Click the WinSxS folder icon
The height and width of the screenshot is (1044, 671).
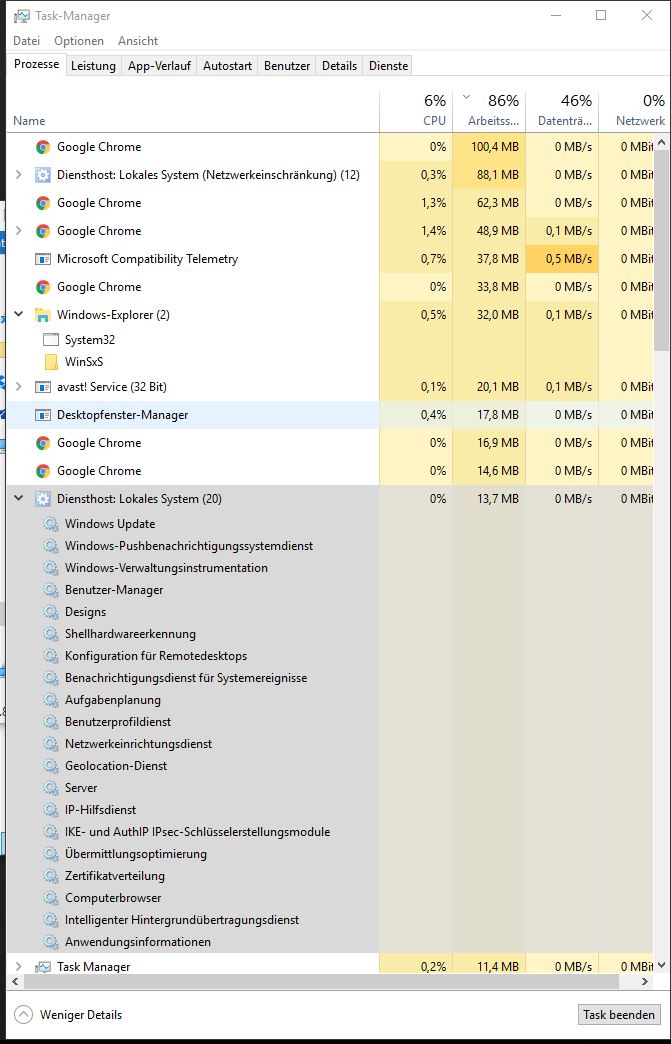coord(51,362)
